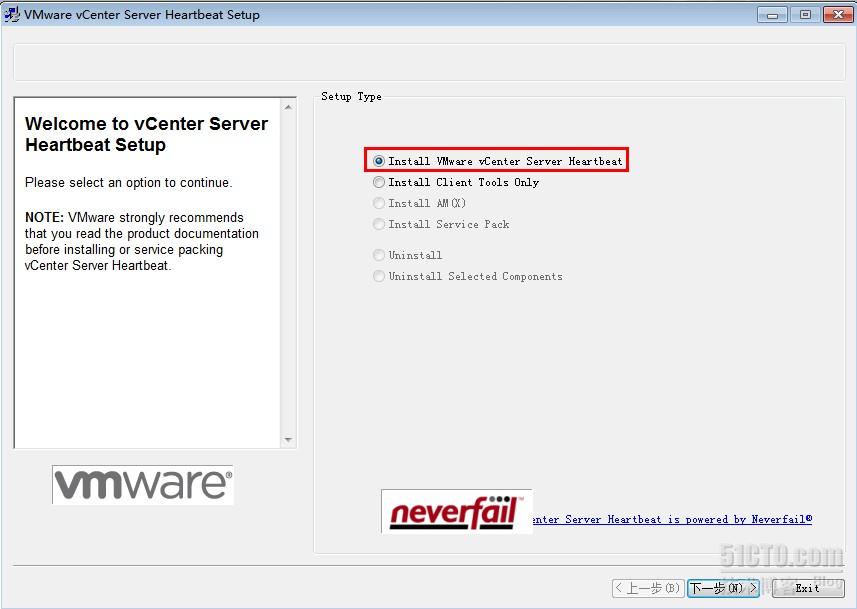Click the 下一步(N) next button
Viewport: 857px width, 609px height.
(x=723, y=588)
